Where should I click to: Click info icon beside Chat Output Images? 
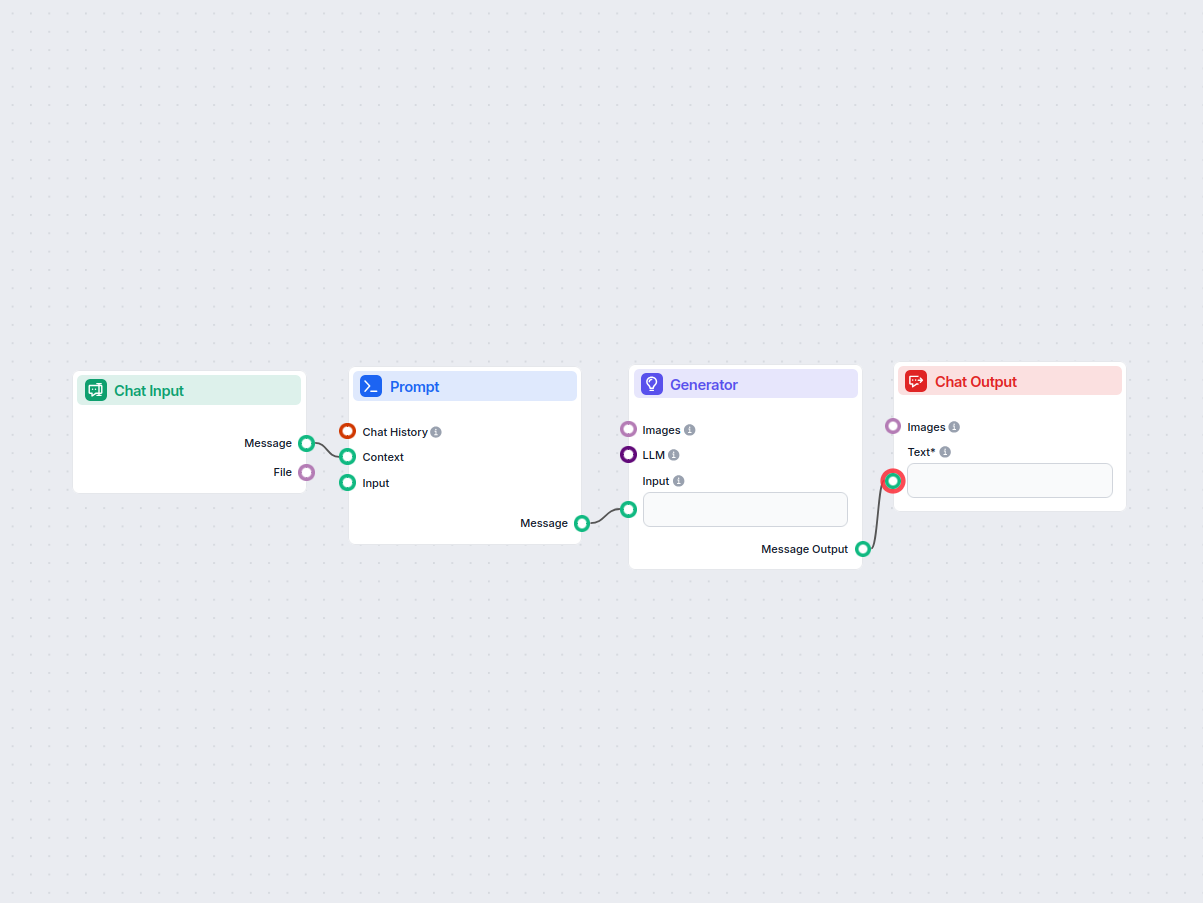point(954,427)
